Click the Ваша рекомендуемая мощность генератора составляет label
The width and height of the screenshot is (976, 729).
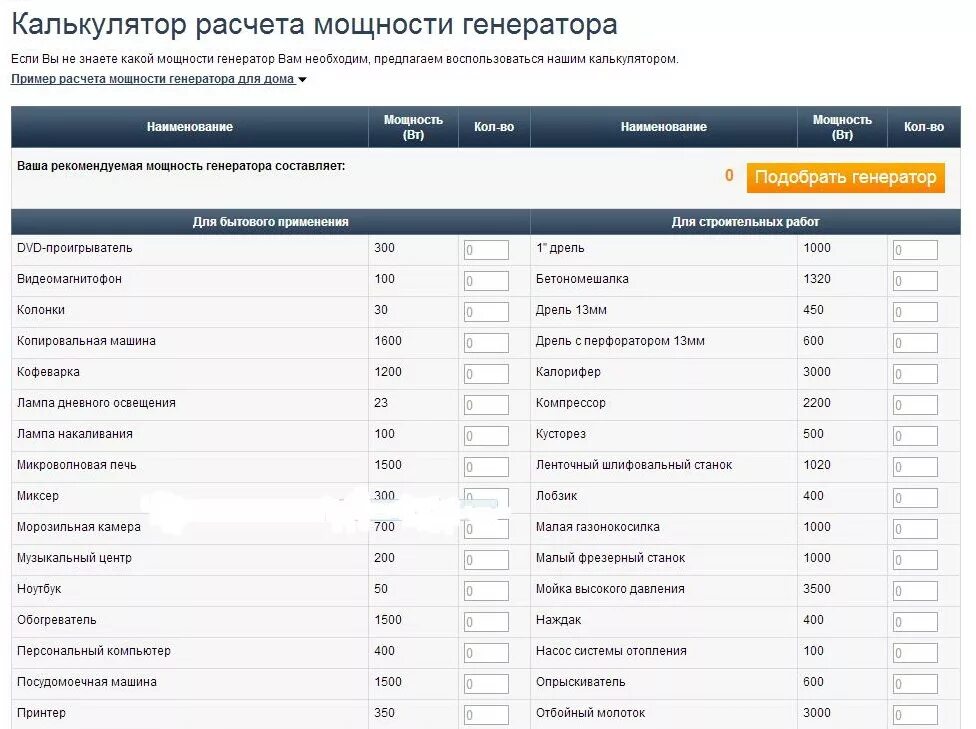pos(181,166)
